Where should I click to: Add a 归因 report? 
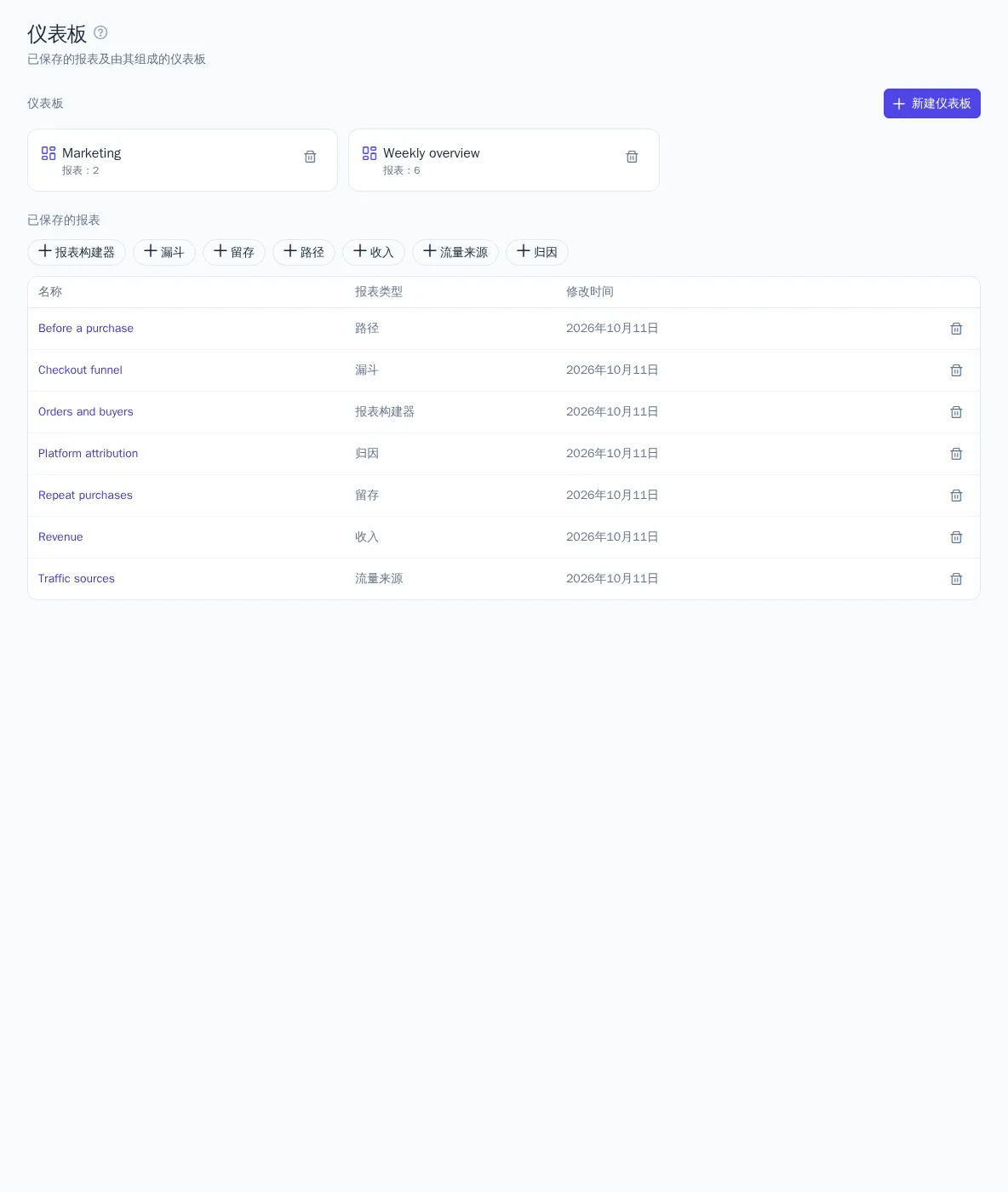pyautogui.click(x=537, y=252)
